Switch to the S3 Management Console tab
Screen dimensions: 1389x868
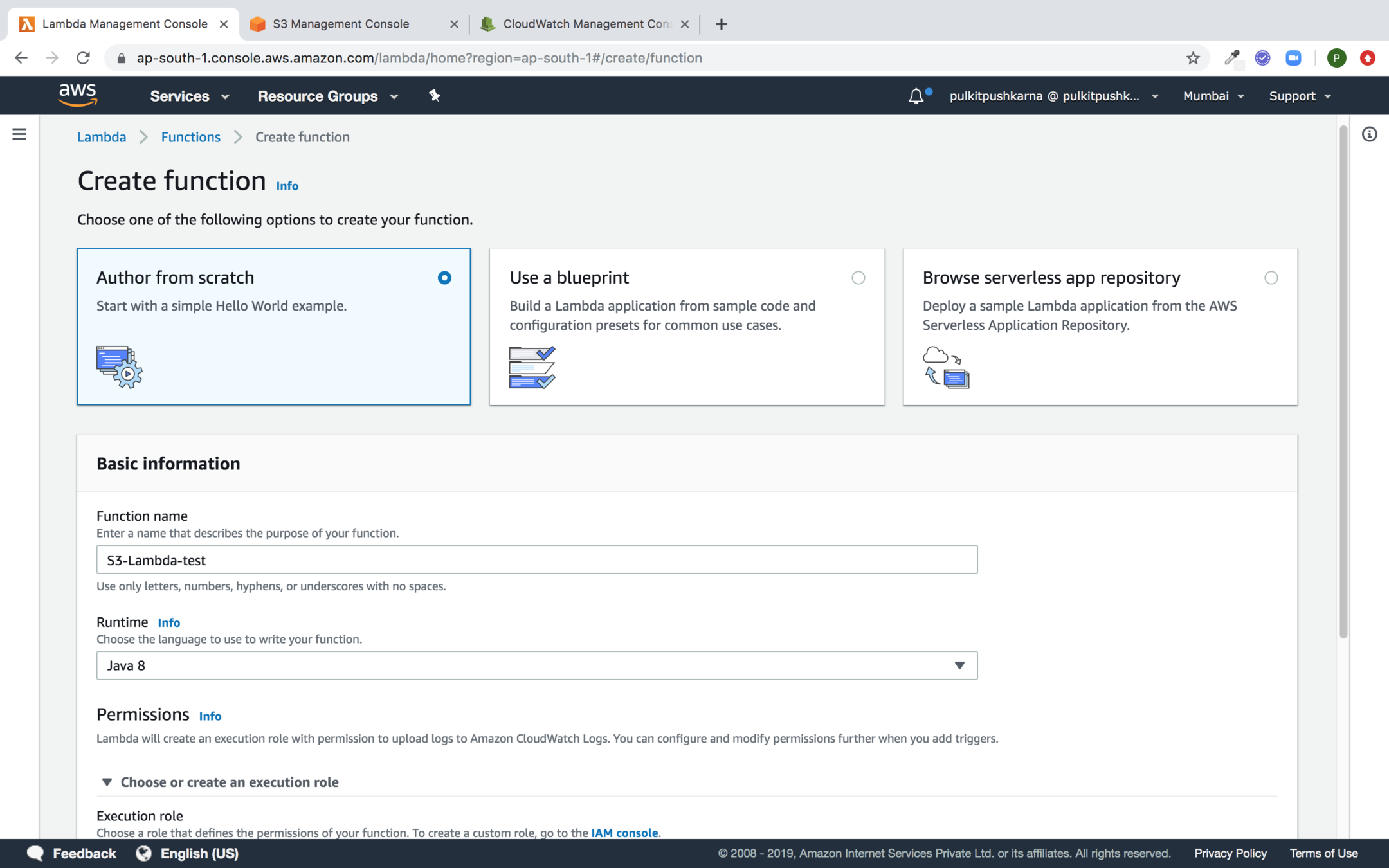pos(341,24)
